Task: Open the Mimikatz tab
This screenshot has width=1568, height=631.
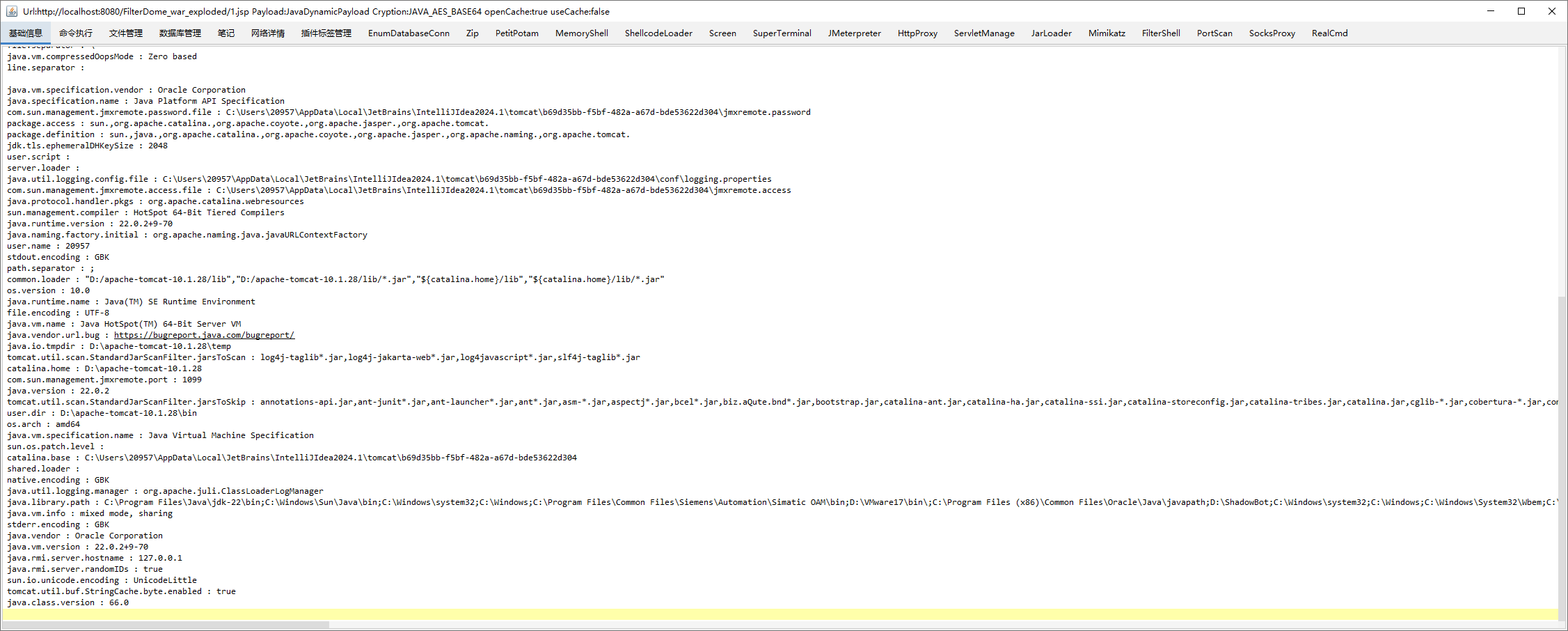Action: [1106, 33]
